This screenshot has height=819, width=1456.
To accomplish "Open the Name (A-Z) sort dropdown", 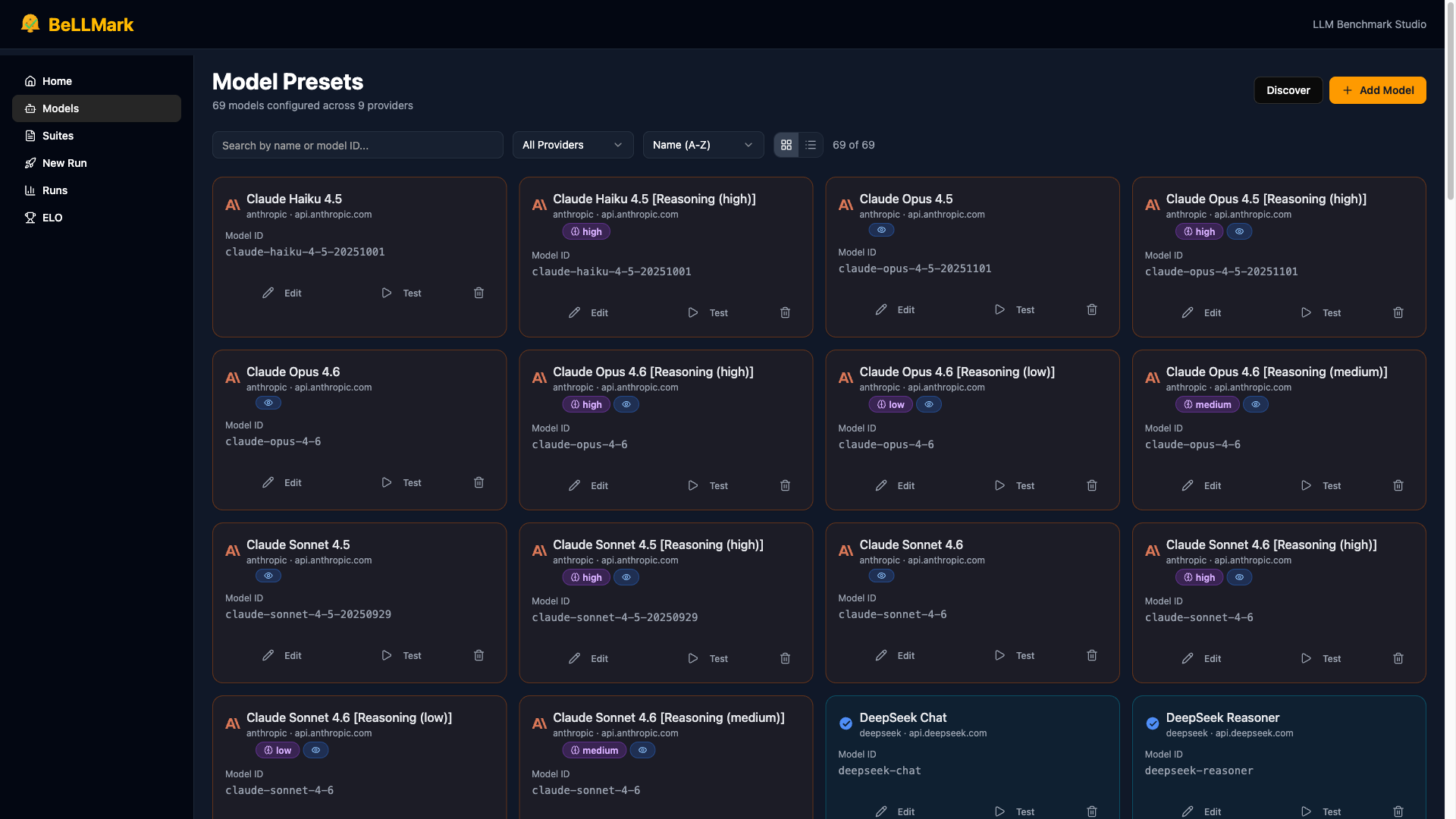I will (x=703, y=145).
